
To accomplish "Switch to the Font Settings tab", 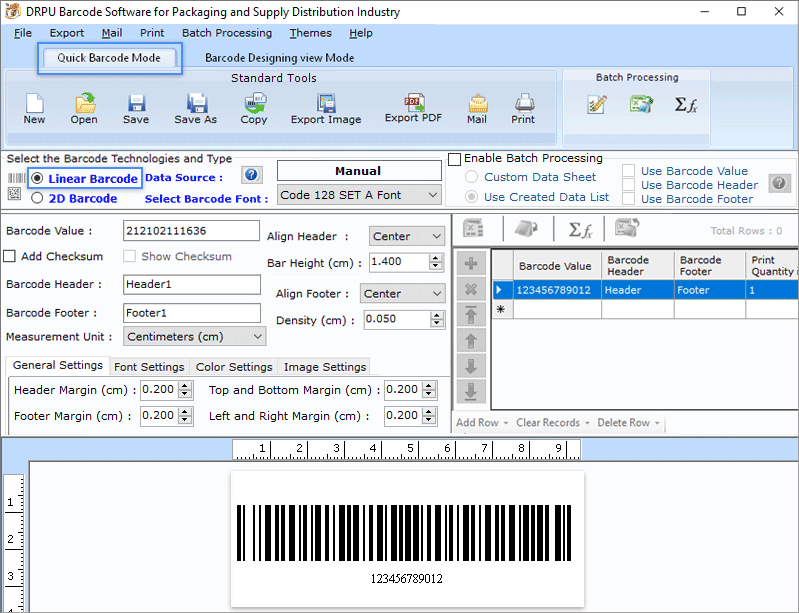I will (149, 367).
